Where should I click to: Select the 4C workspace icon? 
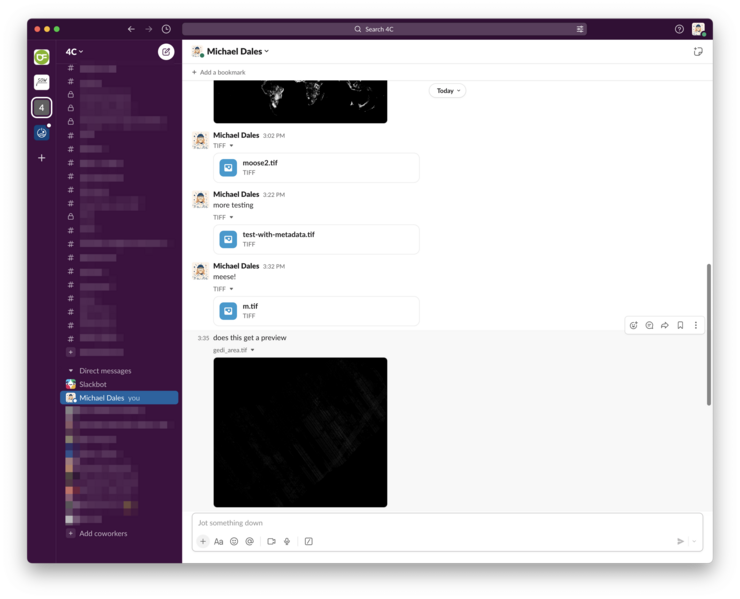click(x=42, y=108)
